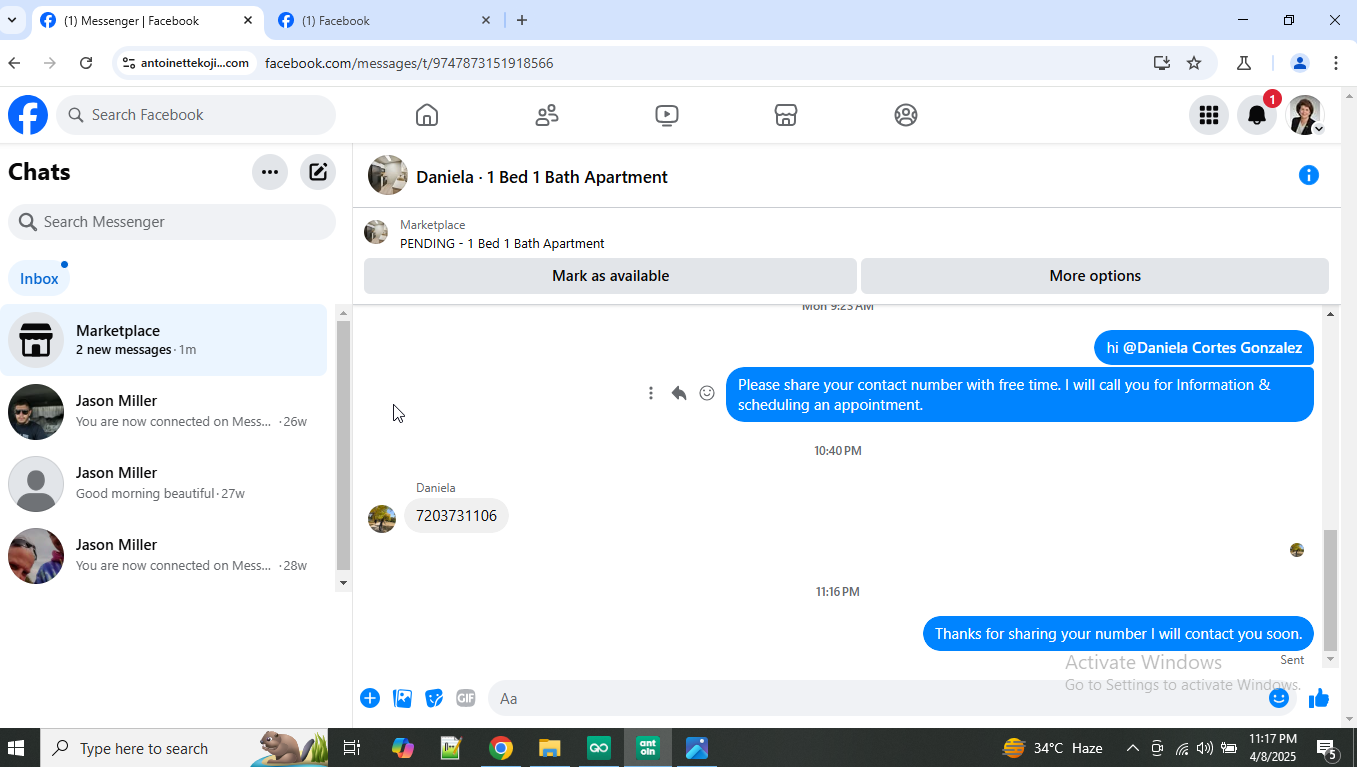Click the Mark as available button

610,276
